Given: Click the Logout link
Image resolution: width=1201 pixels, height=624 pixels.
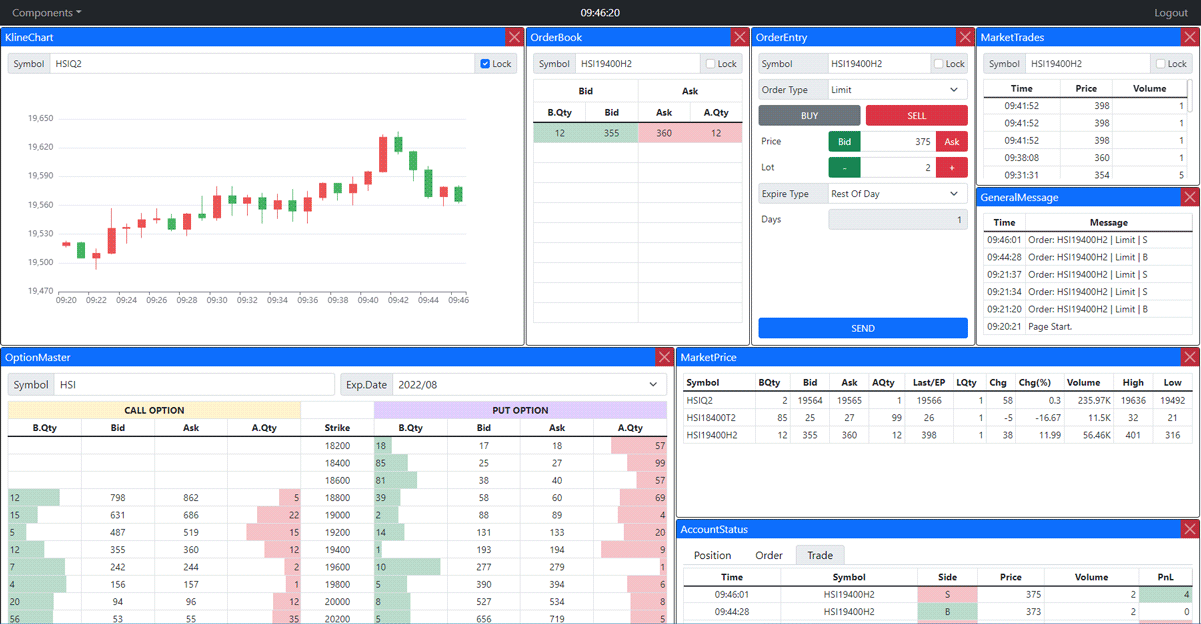Looking at the screenshot, I should [1170, 13].
